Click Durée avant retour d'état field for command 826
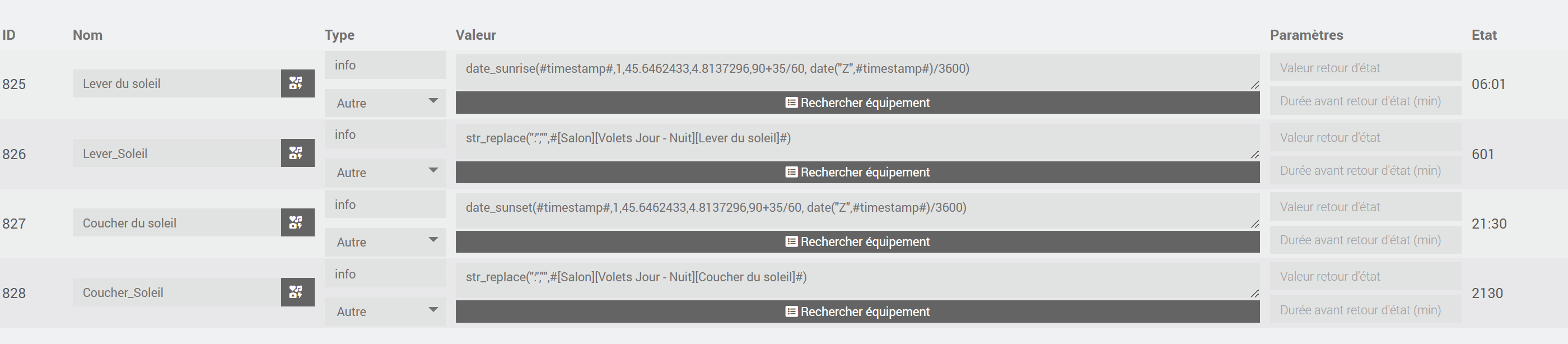 click(x=1365, y=170)
